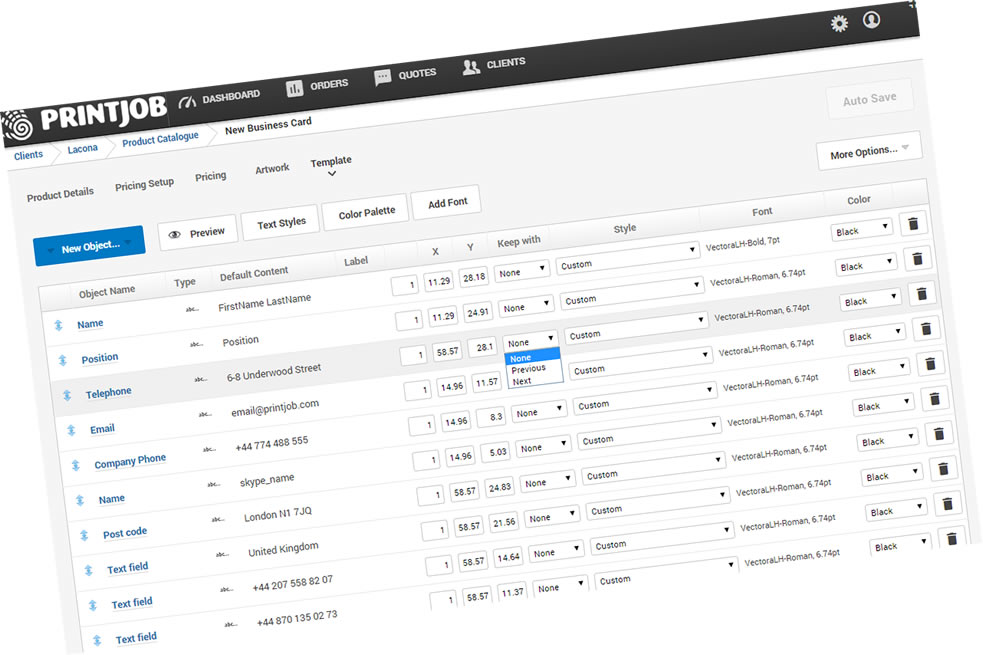Click X field 11.29 in Position row
The height and width of the screenshot is (655, 983).
point(444,317)
